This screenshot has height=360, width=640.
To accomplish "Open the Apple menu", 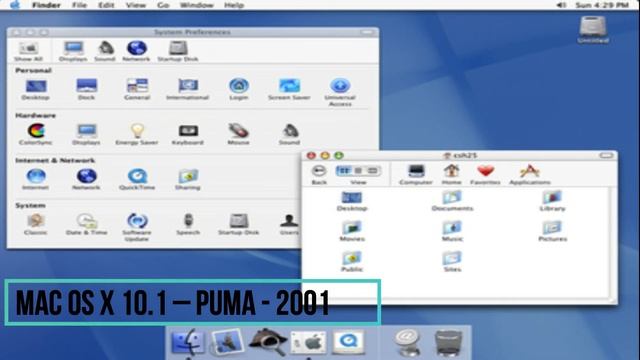I will coord(15,5).
